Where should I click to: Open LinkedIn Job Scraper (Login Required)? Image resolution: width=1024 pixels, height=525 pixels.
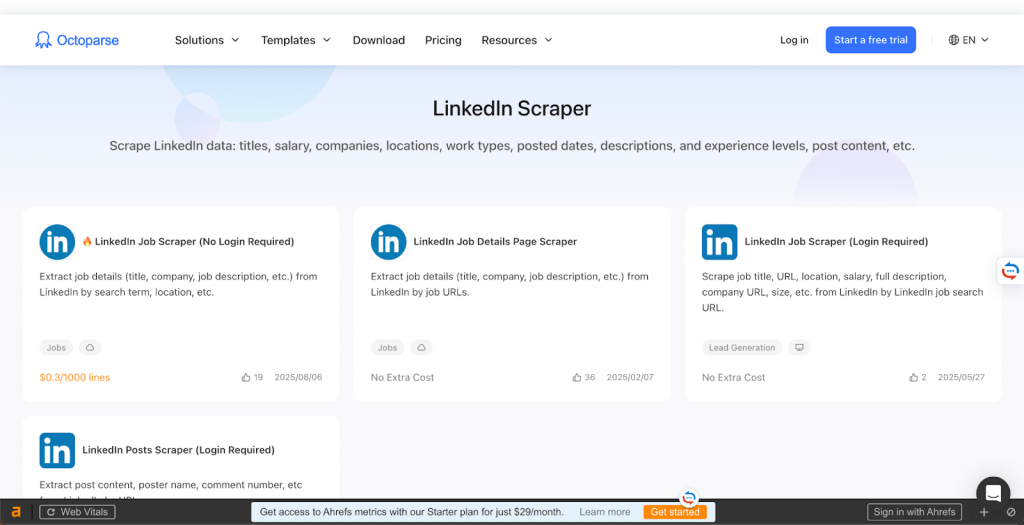[x=836, y=242]
